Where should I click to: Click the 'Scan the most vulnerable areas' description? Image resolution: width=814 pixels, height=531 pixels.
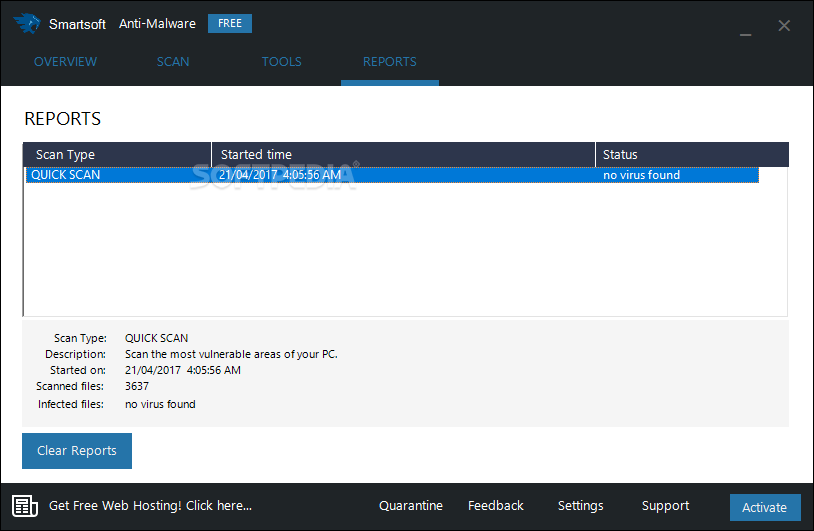pos(231,354)
